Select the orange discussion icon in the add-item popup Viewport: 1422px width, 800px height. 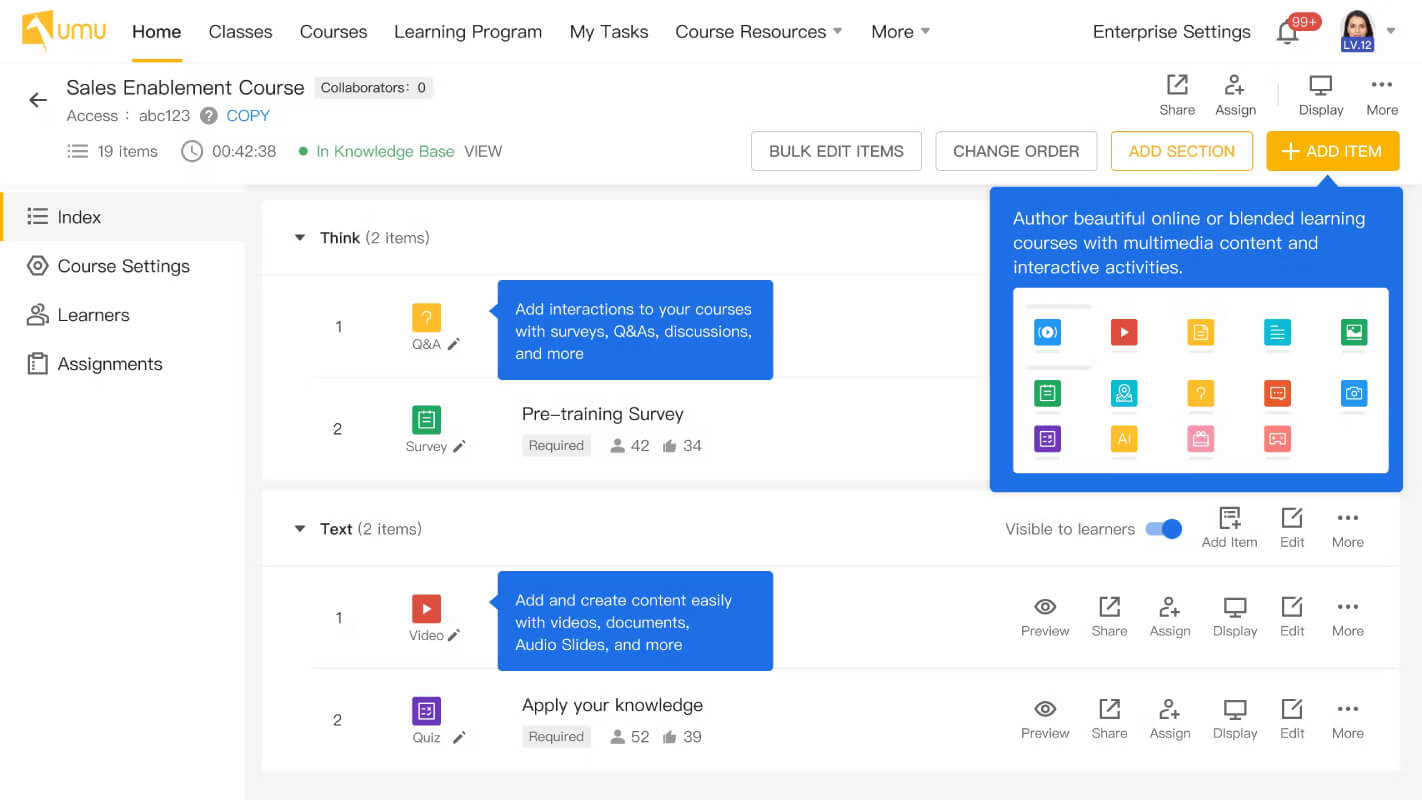1277,393
